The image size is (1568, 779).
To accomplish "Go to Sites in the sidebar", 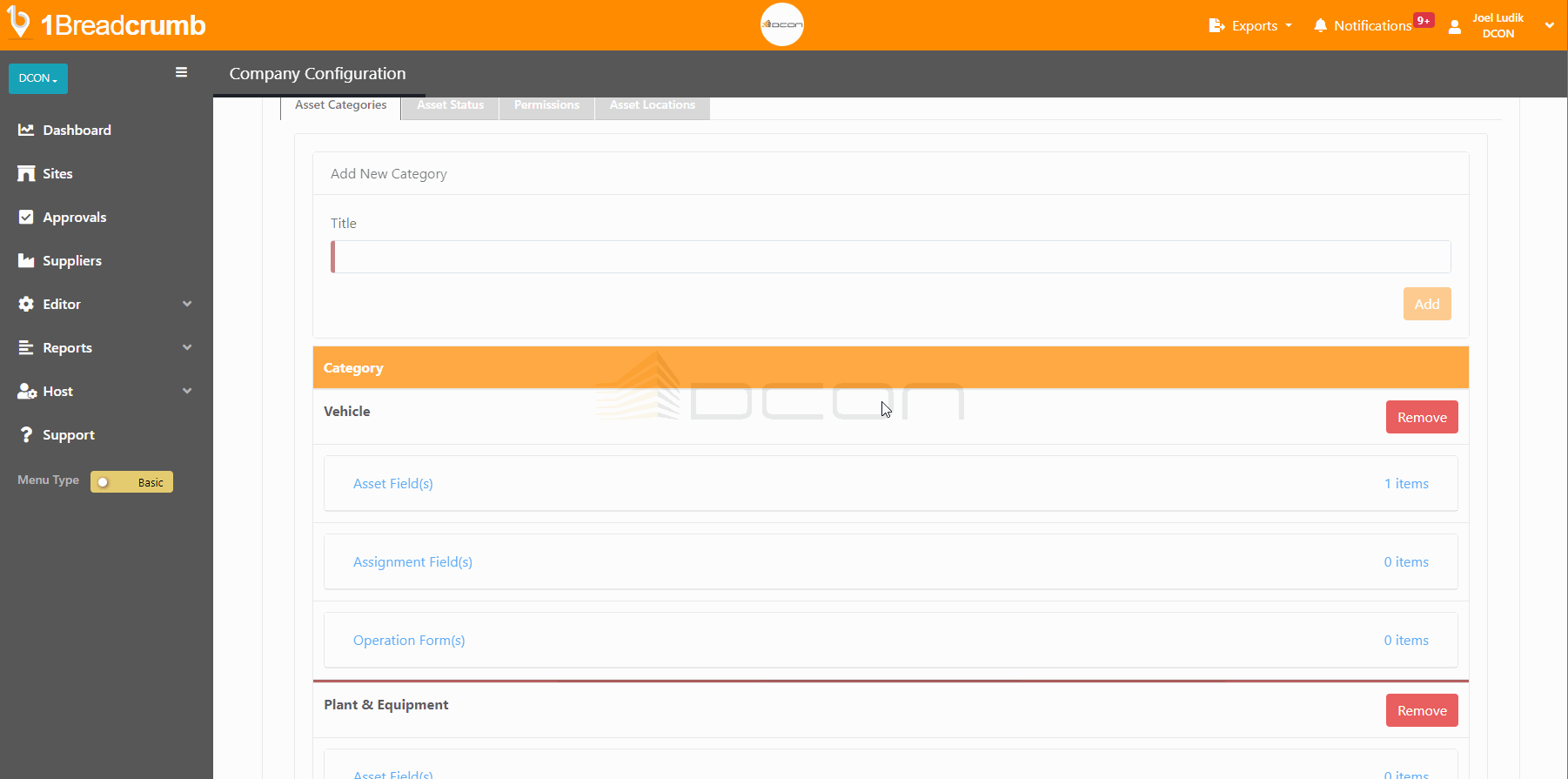I will coord(57,173).
